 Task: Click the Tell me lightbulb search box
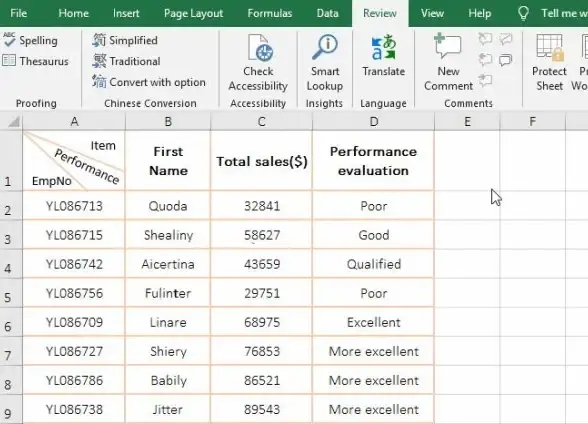(552, 13)
